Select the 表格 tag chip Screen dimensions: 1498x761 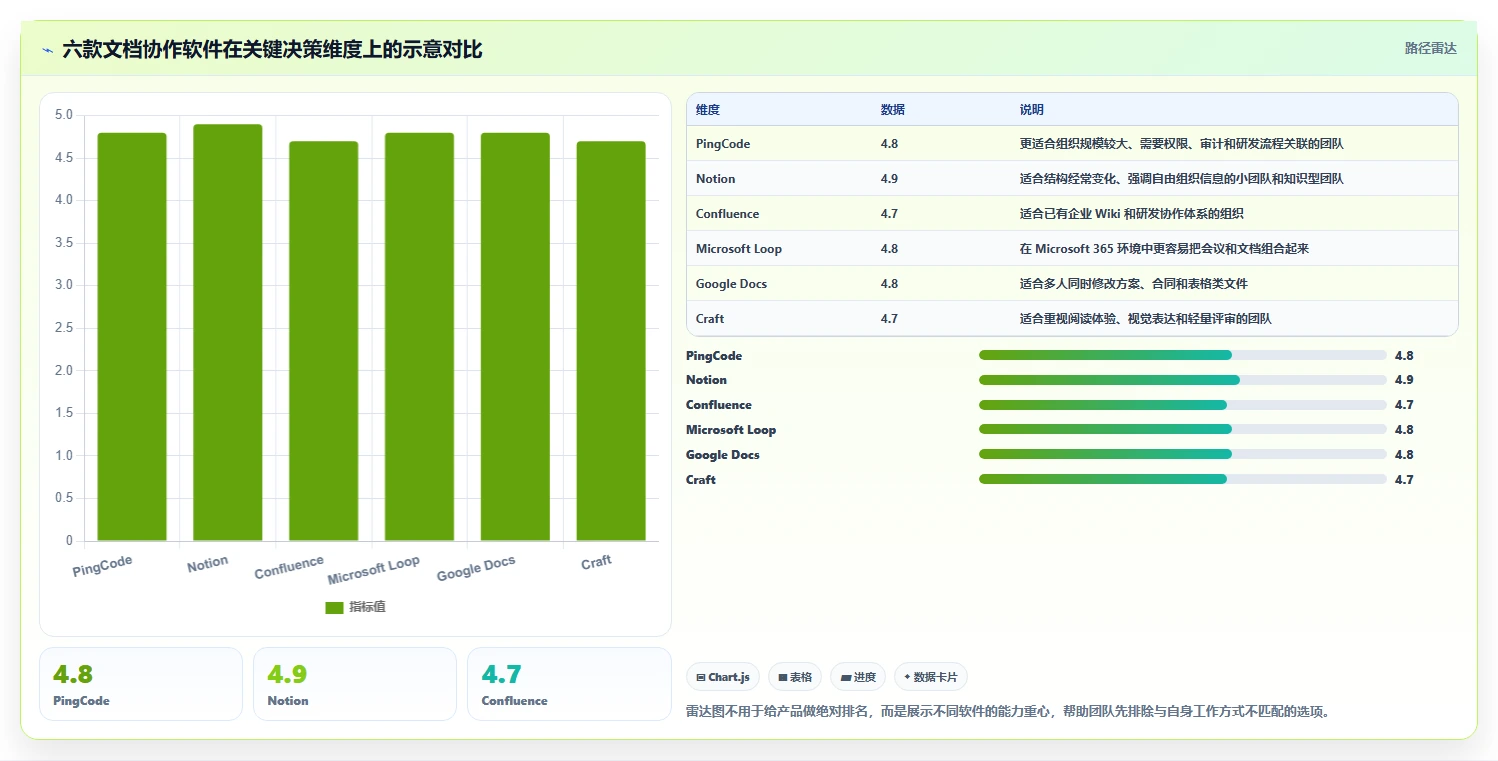pos(795,677)
